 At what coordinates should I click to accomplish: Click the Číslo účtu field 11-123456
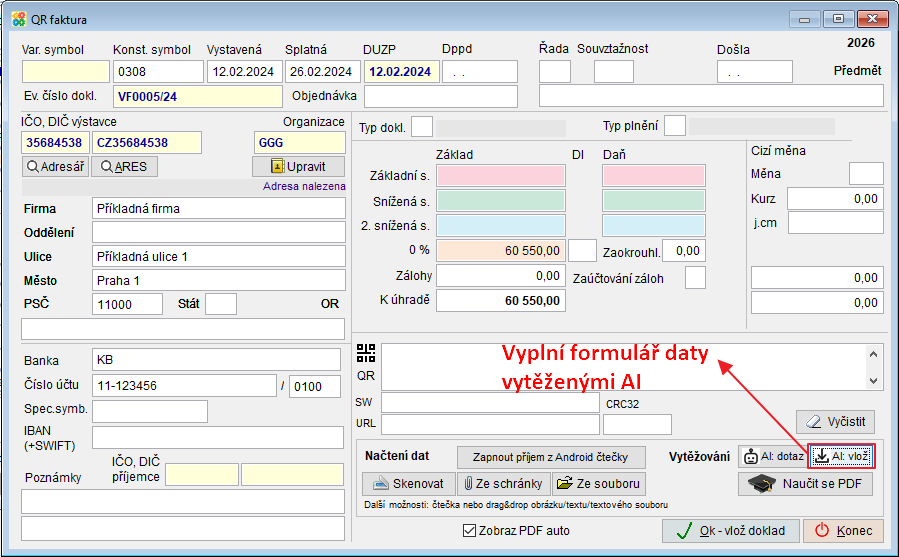184,385
